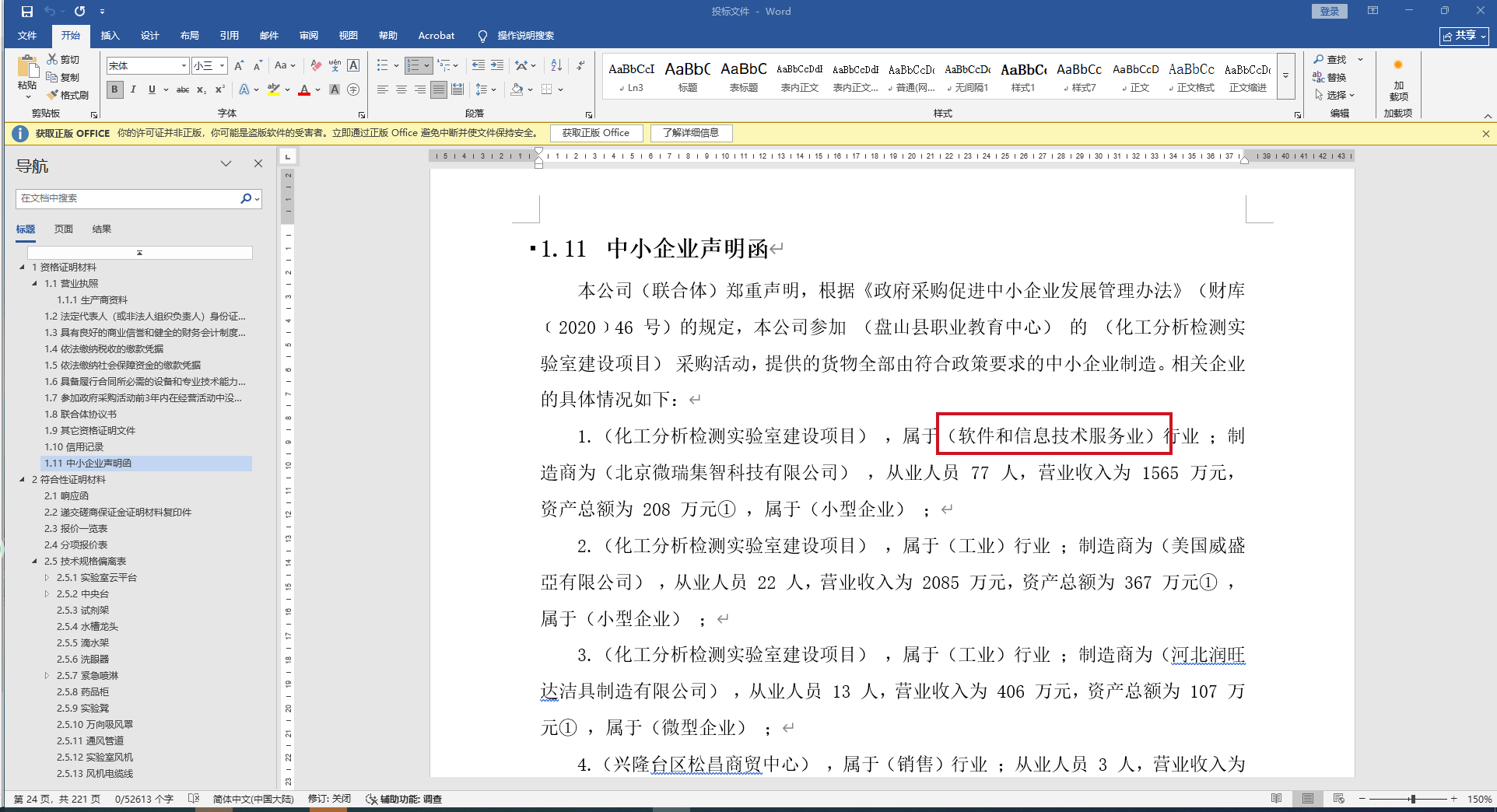Click the 了解详细信息 button
This screenshot has width=1497, height=812.
click(x=691, y=133)
